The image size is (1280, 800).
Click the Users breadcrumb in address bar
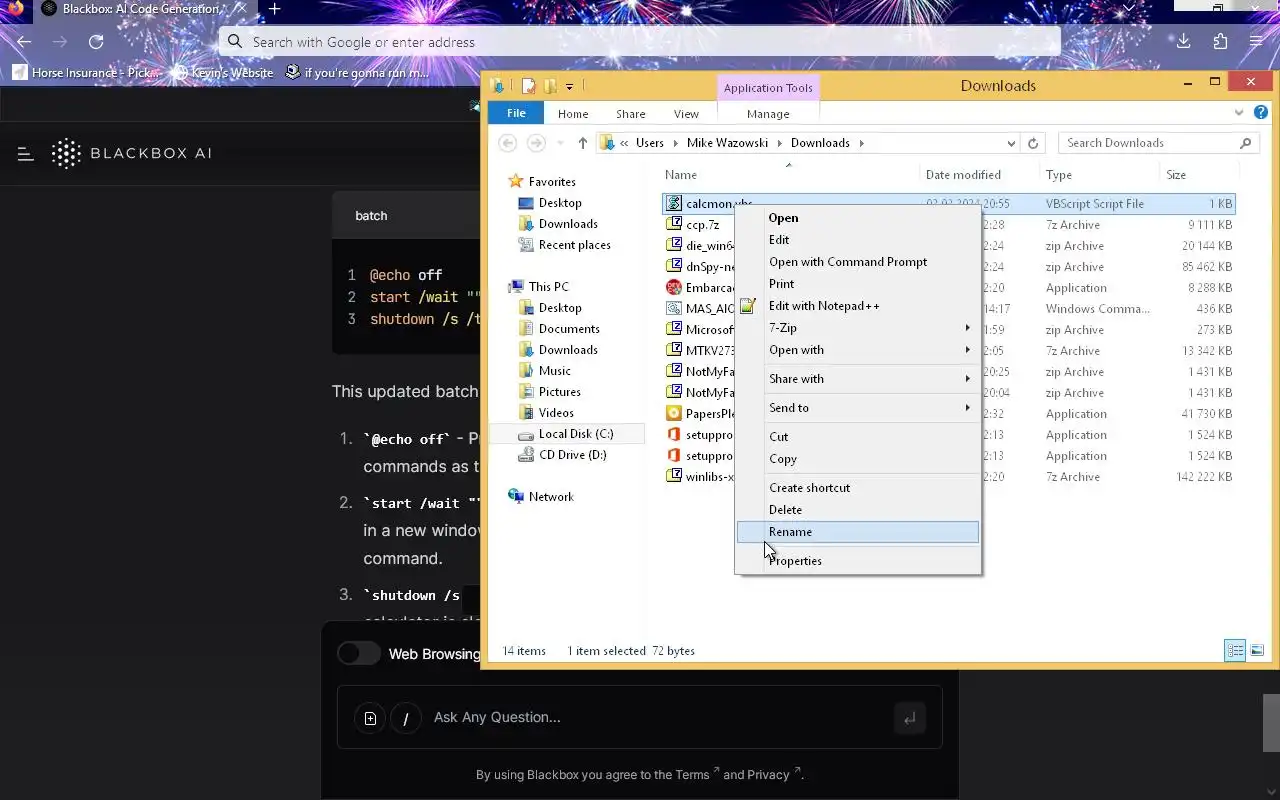coord(649,143)
